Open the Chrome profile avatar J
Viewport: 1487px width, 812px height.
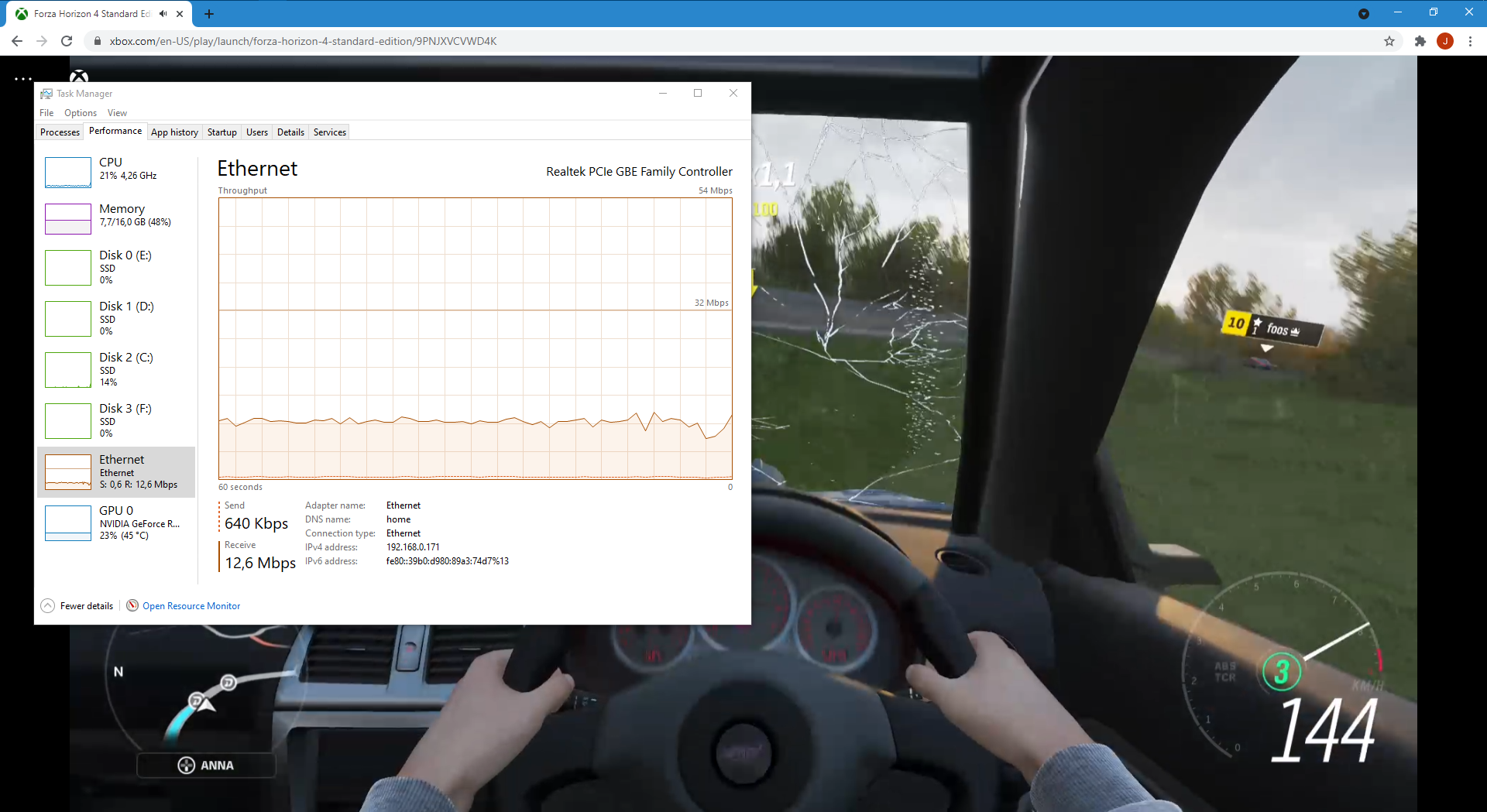1445,41
